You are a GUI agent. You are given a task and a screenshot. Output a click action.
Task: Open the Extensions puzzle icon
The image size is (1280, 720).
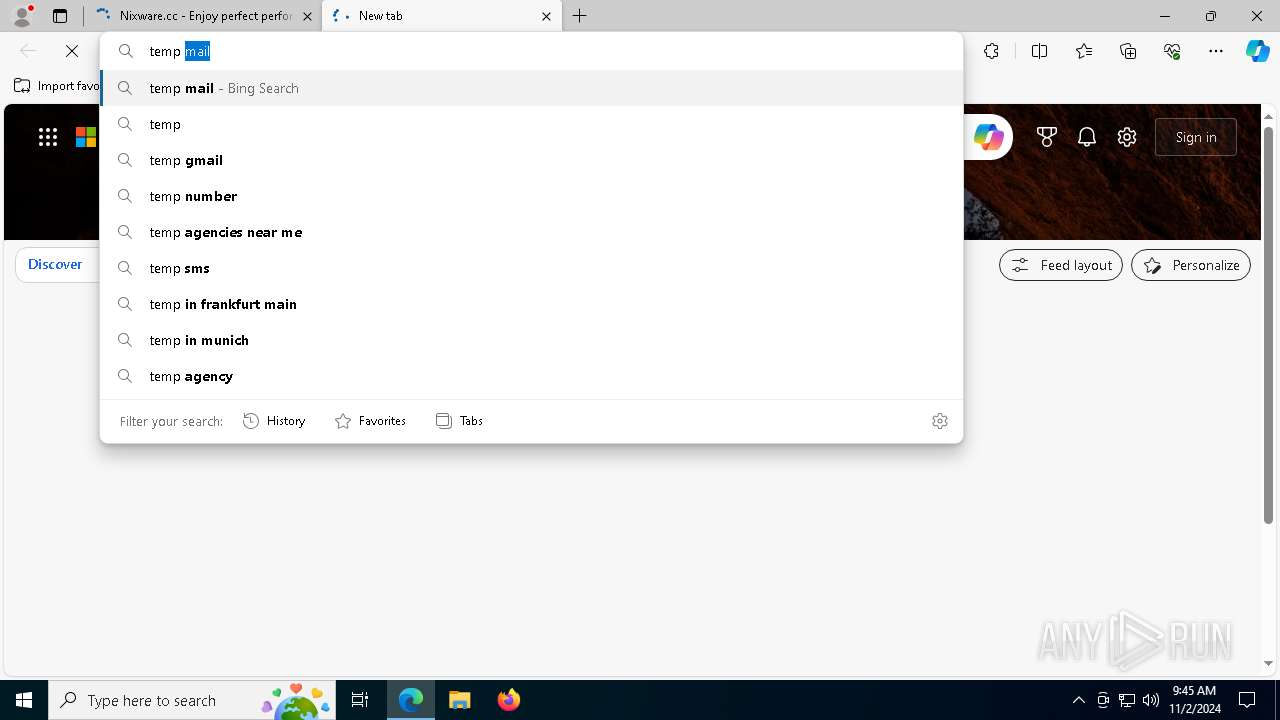click(991, 51)
